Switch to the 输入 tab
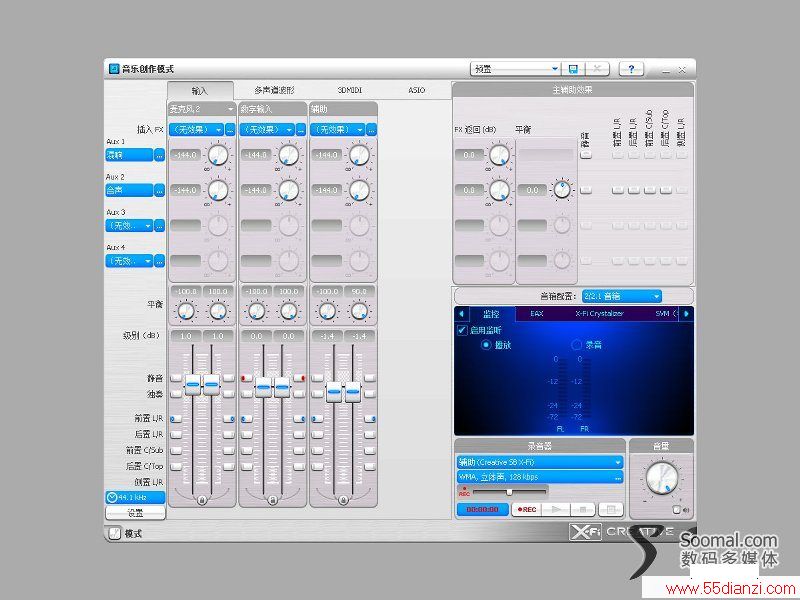Screen dimensions: 800x600 point(200,91)
